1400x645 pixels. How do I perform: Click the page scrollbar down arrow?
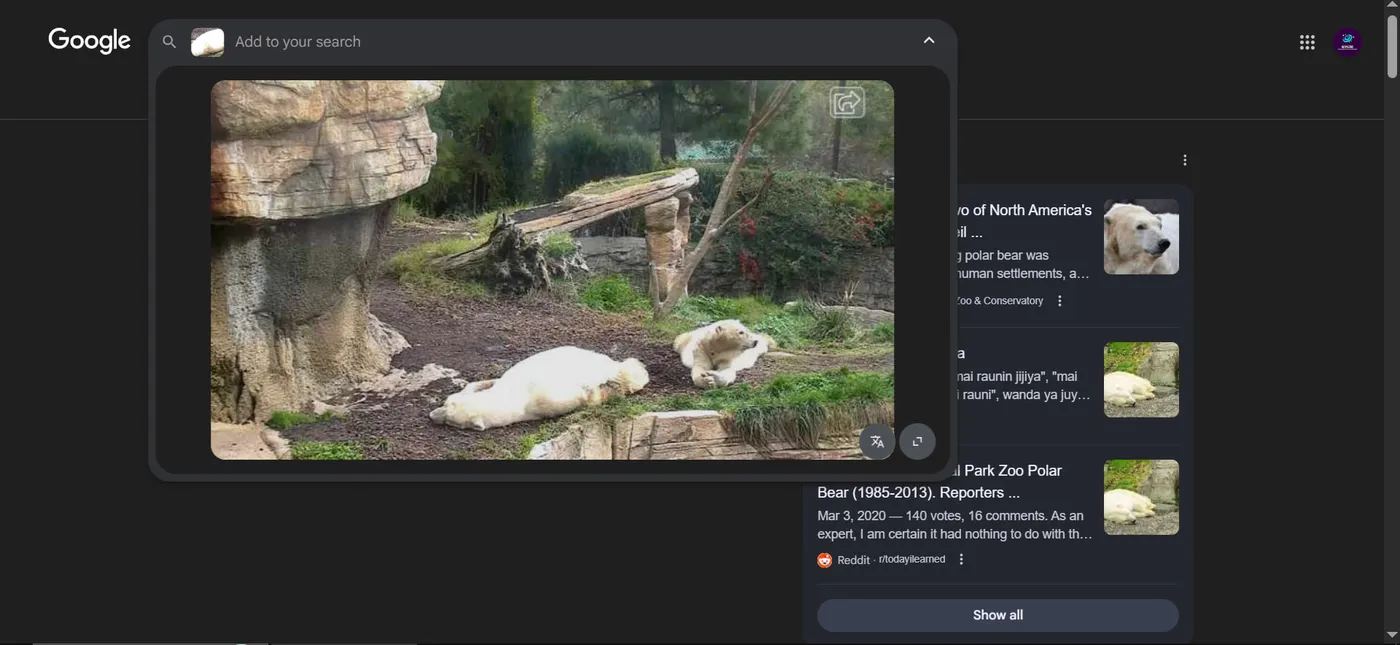(1392, 636)
